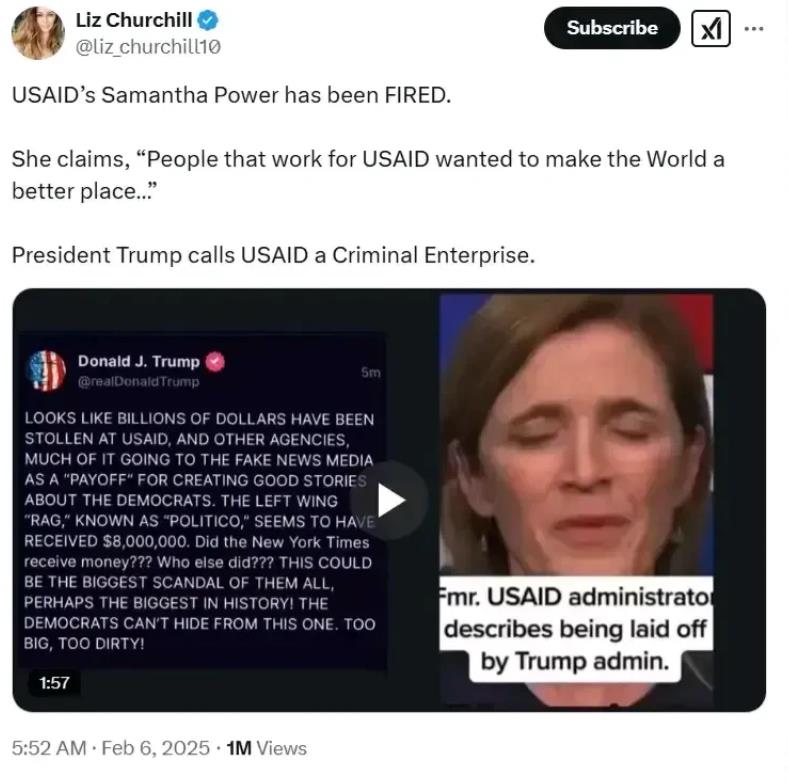
Task: Click the red verified badge beside Donald J. Trump
Action: coord(215,361)
